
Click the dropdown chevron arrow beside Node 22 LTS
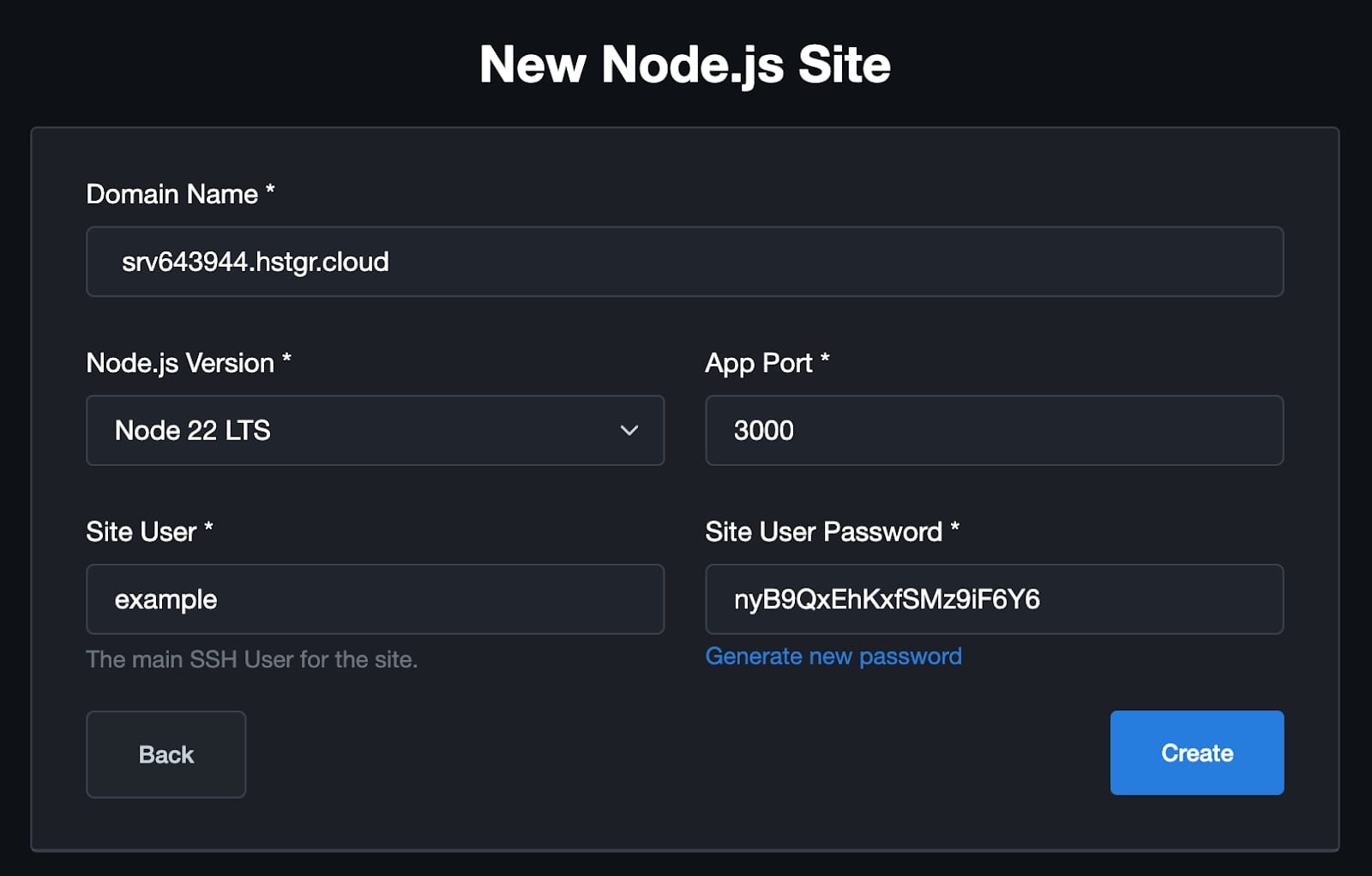[629, 431]
